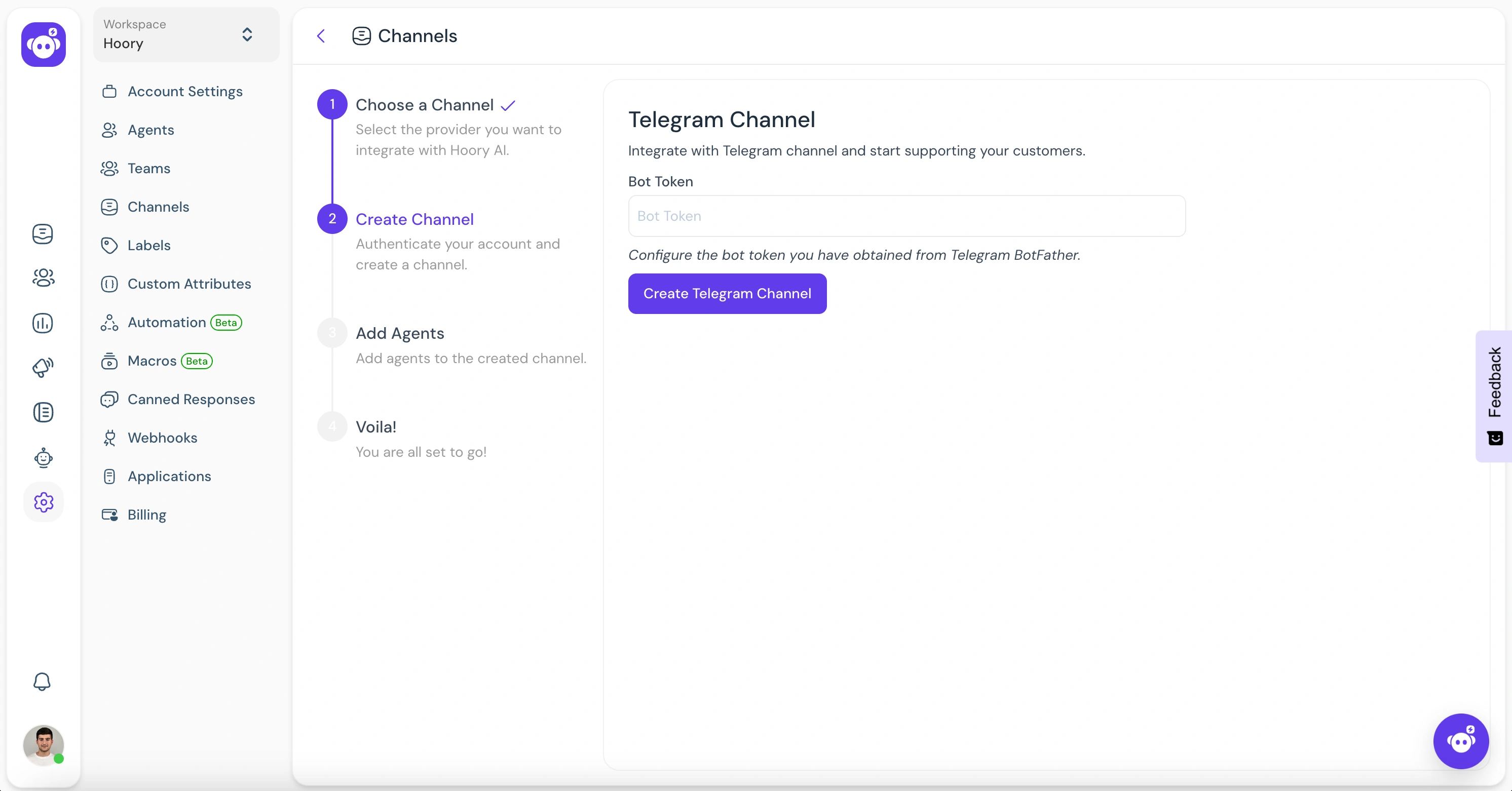Viewport: 1512px width, 791px height.
Task: Click the Conversations icon in sidebar
Action: [x=42, y=234]
